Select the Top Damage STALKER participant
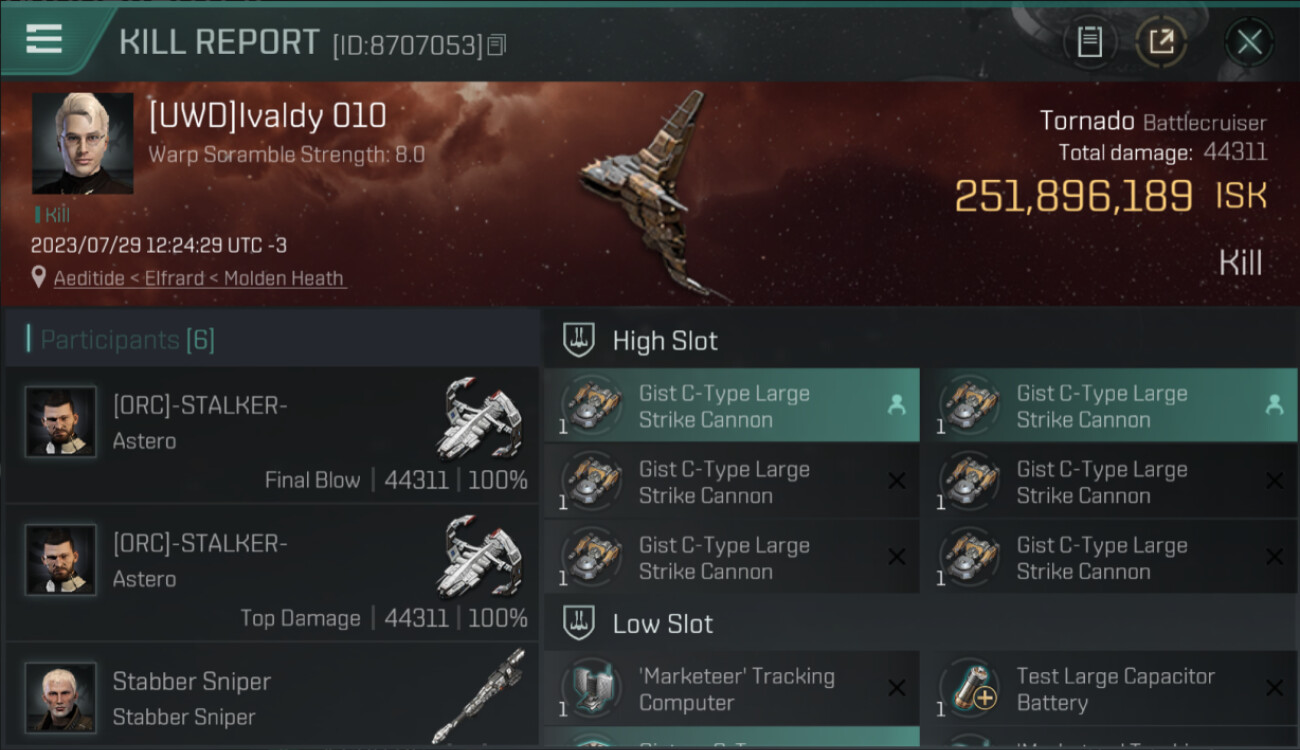Image resolution: width=1300 pixels, height=750 pixels. 272,572
